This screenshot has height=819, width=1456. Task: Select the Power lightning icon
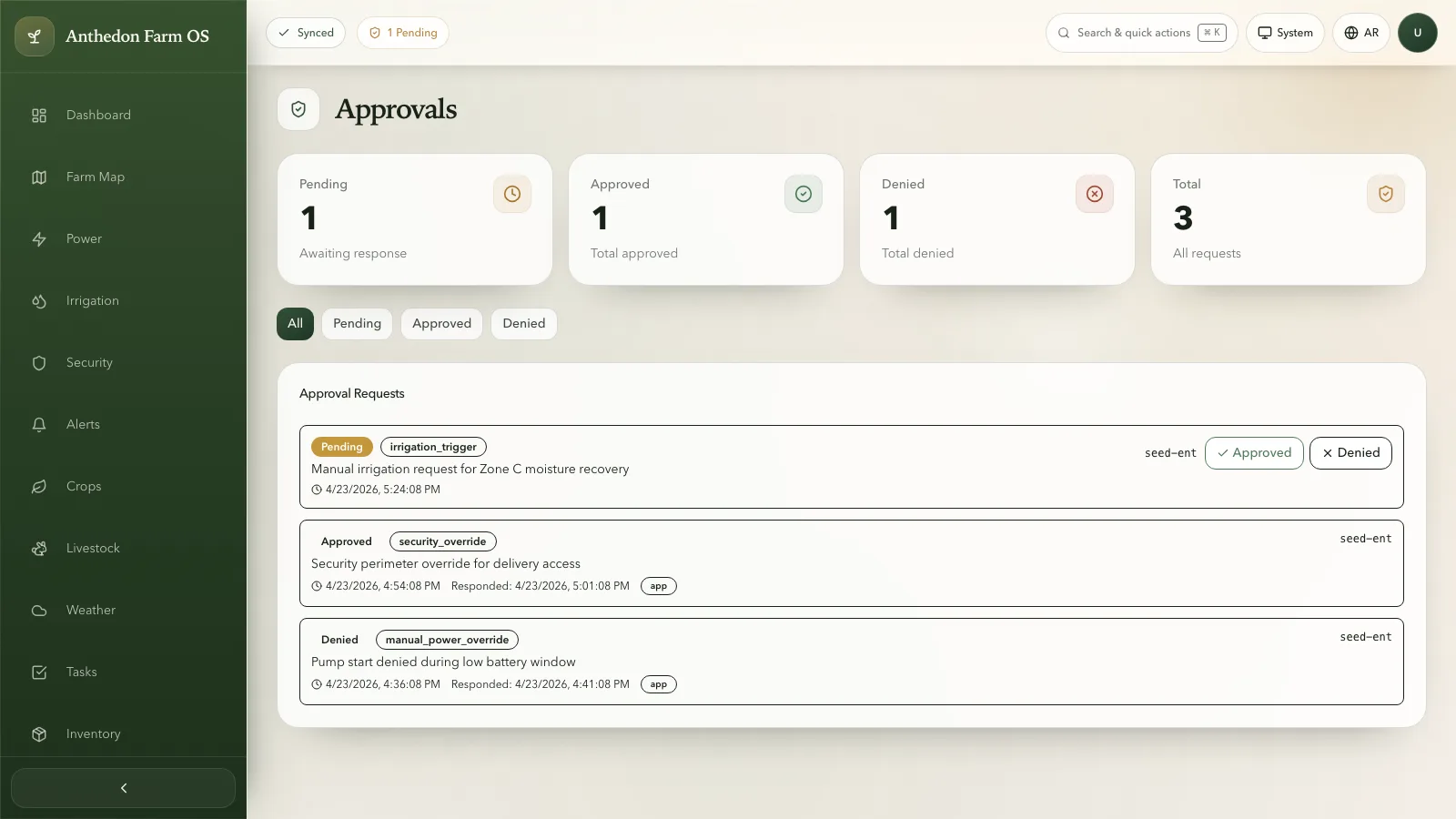point(39,239)
